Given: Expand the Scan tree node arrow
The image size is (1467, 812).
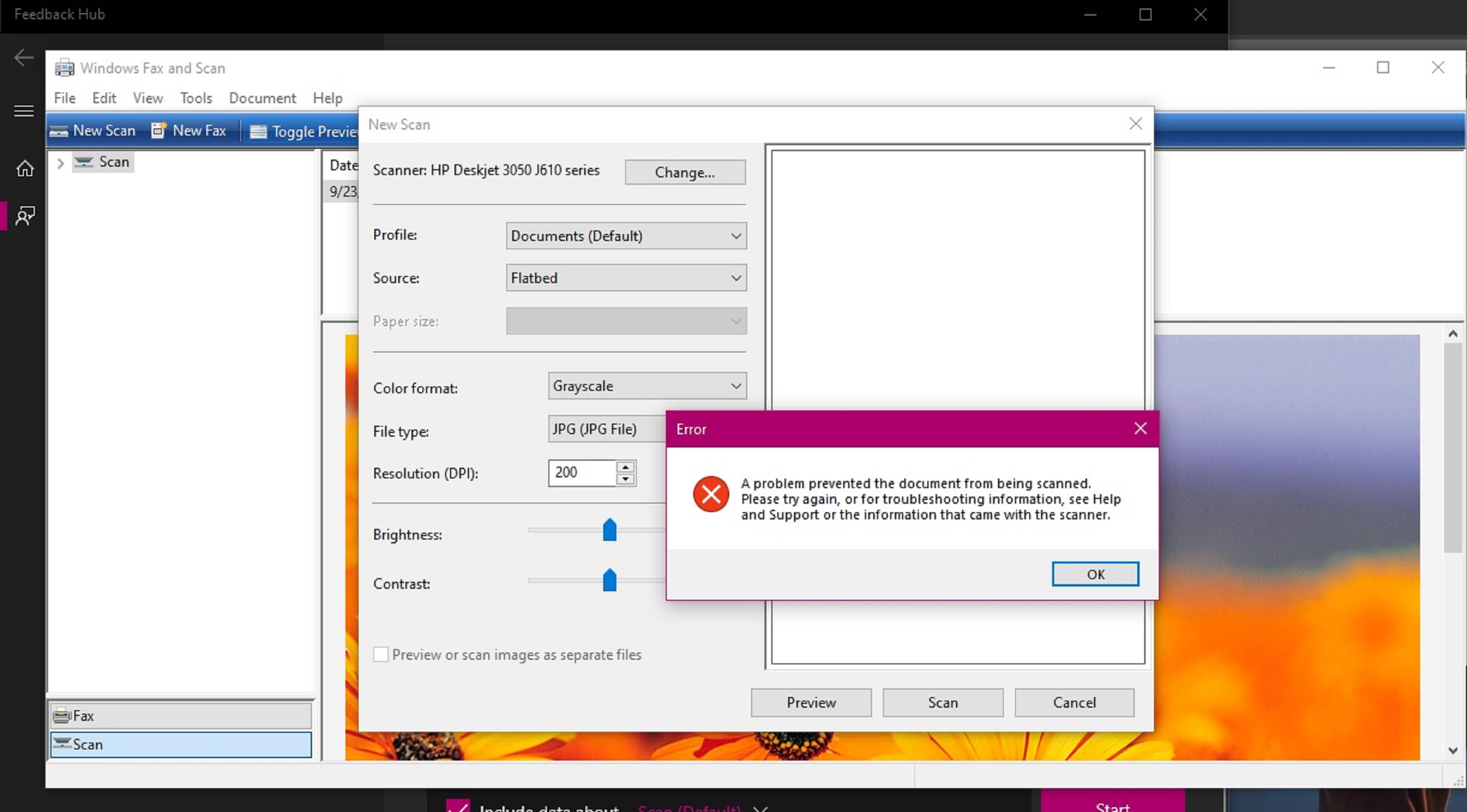Looking at the screenshot, I should click(x=60, y=163).
